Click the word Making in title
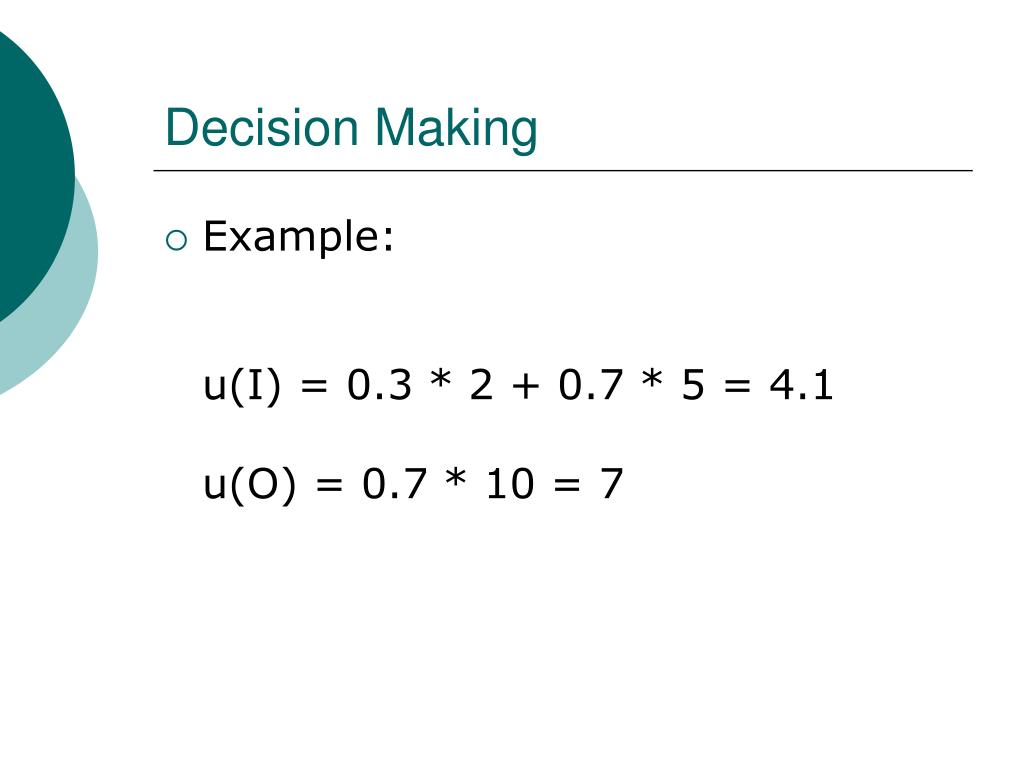 click(x=456, y=129)
